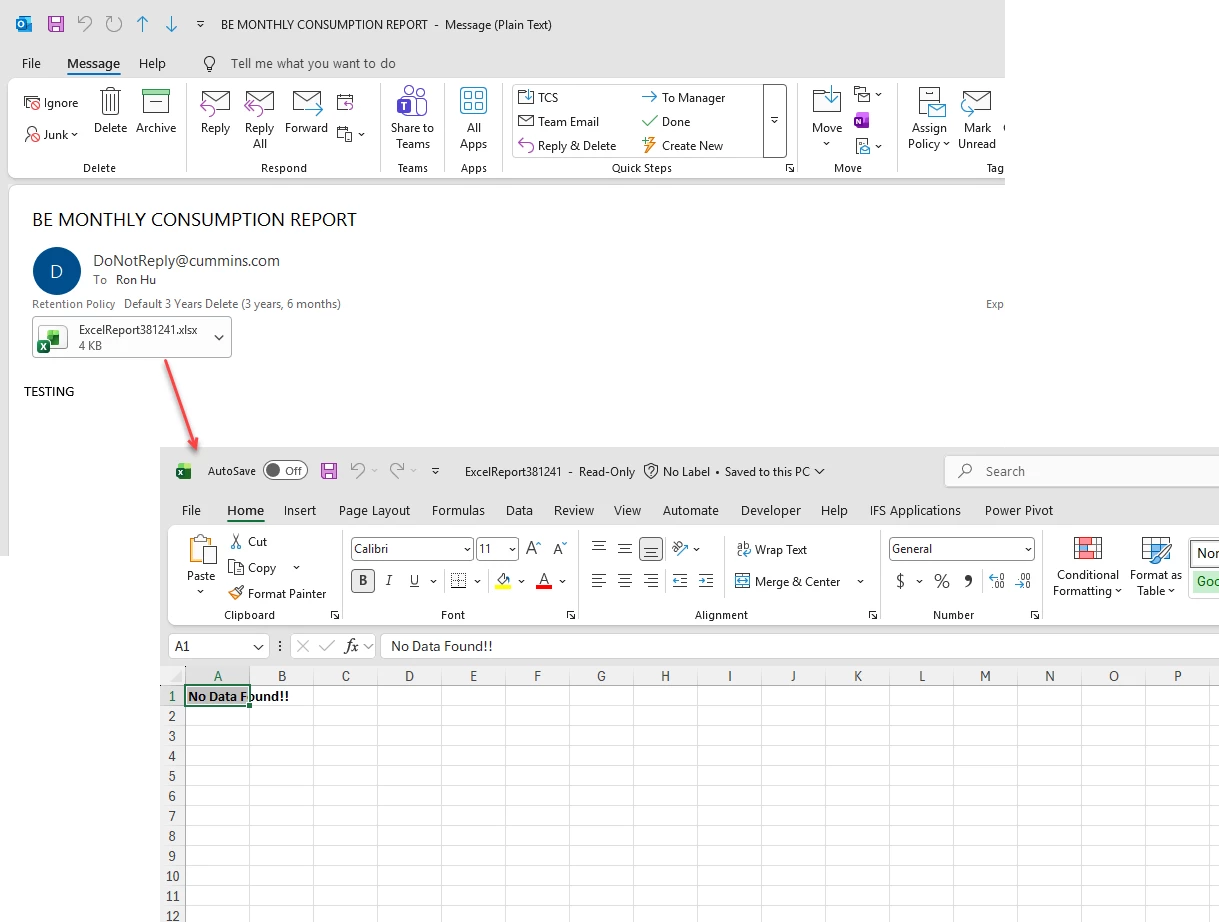1219x922 pixels.
Task: Click the Tell me what you want field
Action: pos(312,63)
